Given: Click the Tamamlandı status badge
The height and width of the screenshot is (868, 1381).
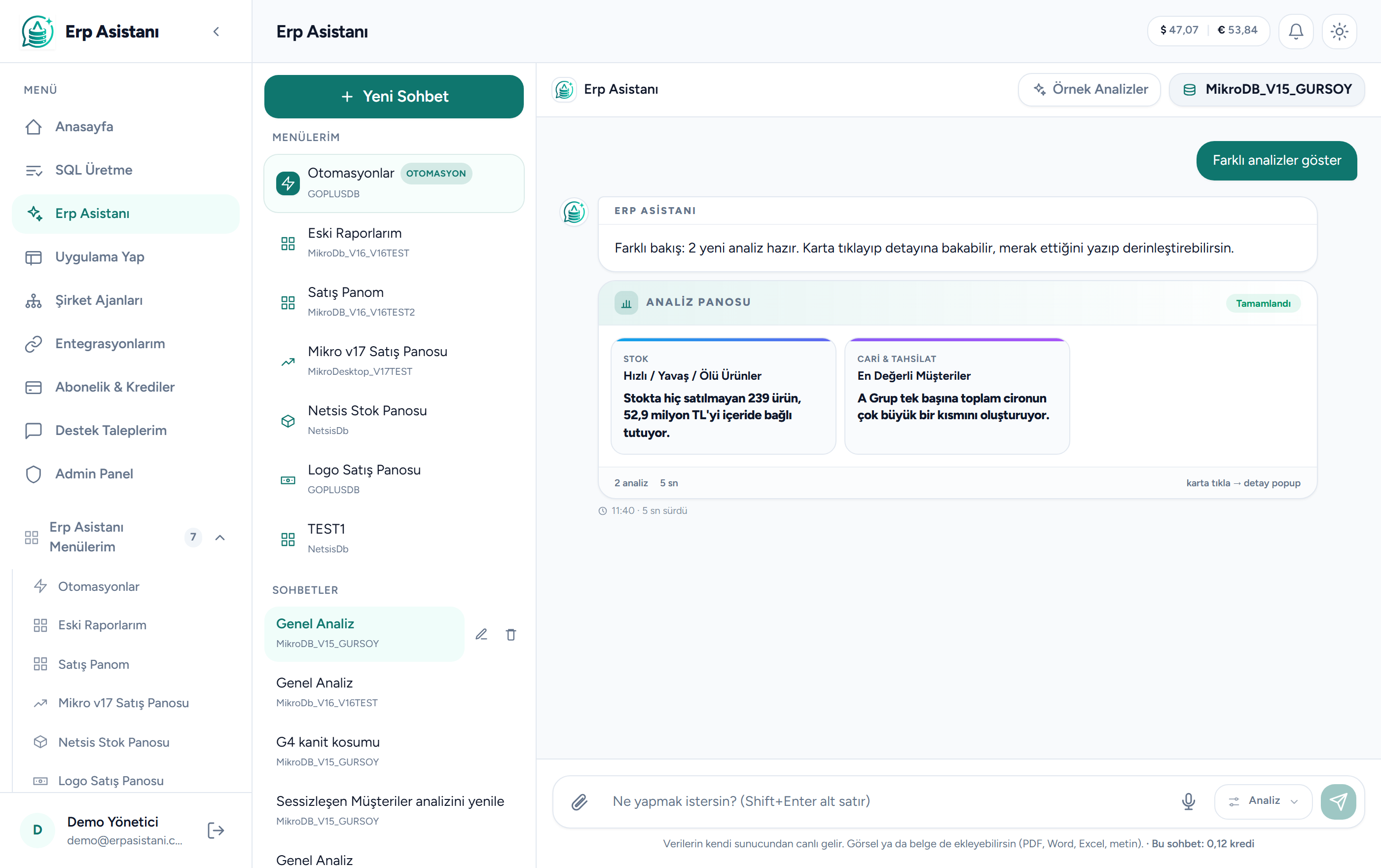Looking at the screenshot, I should (x=1263, y=304).
